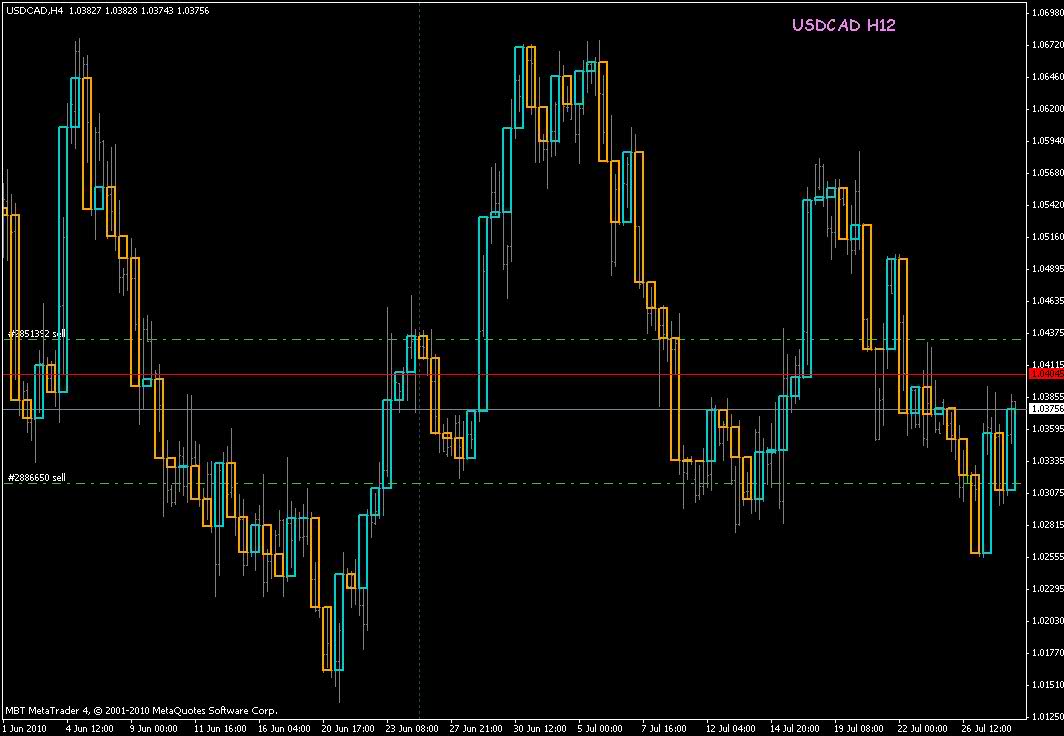Viewport: 1064px width, 736px height.
Task: Click the "14 Jul 20:00" time label
Action: click(x=797, y=729)
